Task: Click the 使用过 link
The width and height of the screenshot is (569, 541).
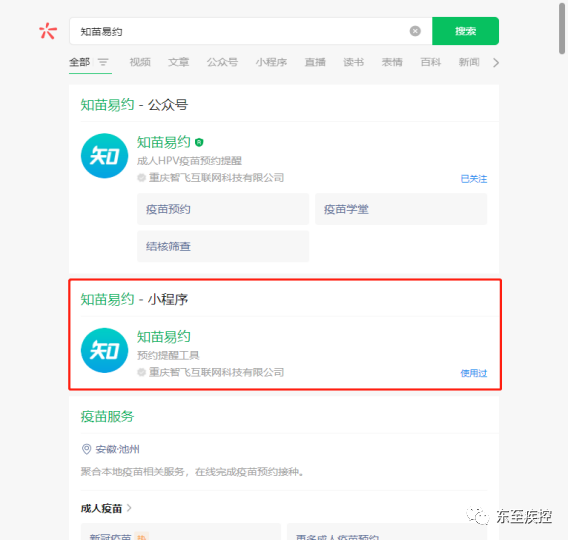Action: point(474,373)
